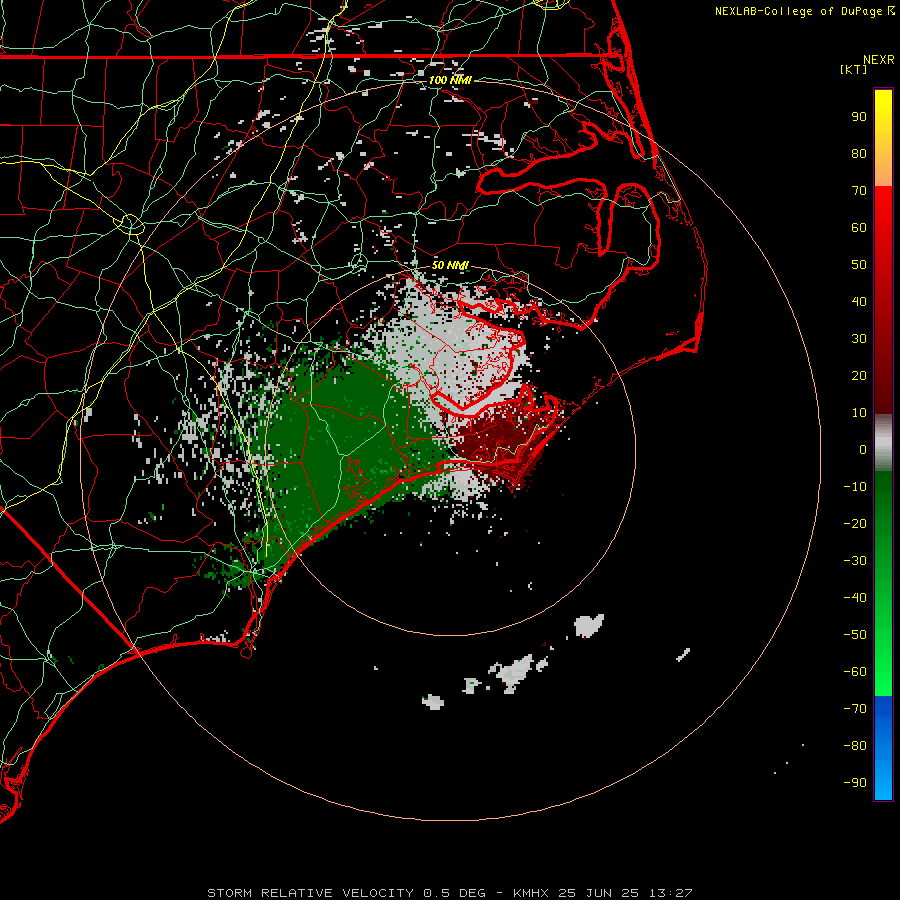This screenshot has height=900, width=900.
Task: Select the -70 value on velocity scale
Action: coord(855,709)
